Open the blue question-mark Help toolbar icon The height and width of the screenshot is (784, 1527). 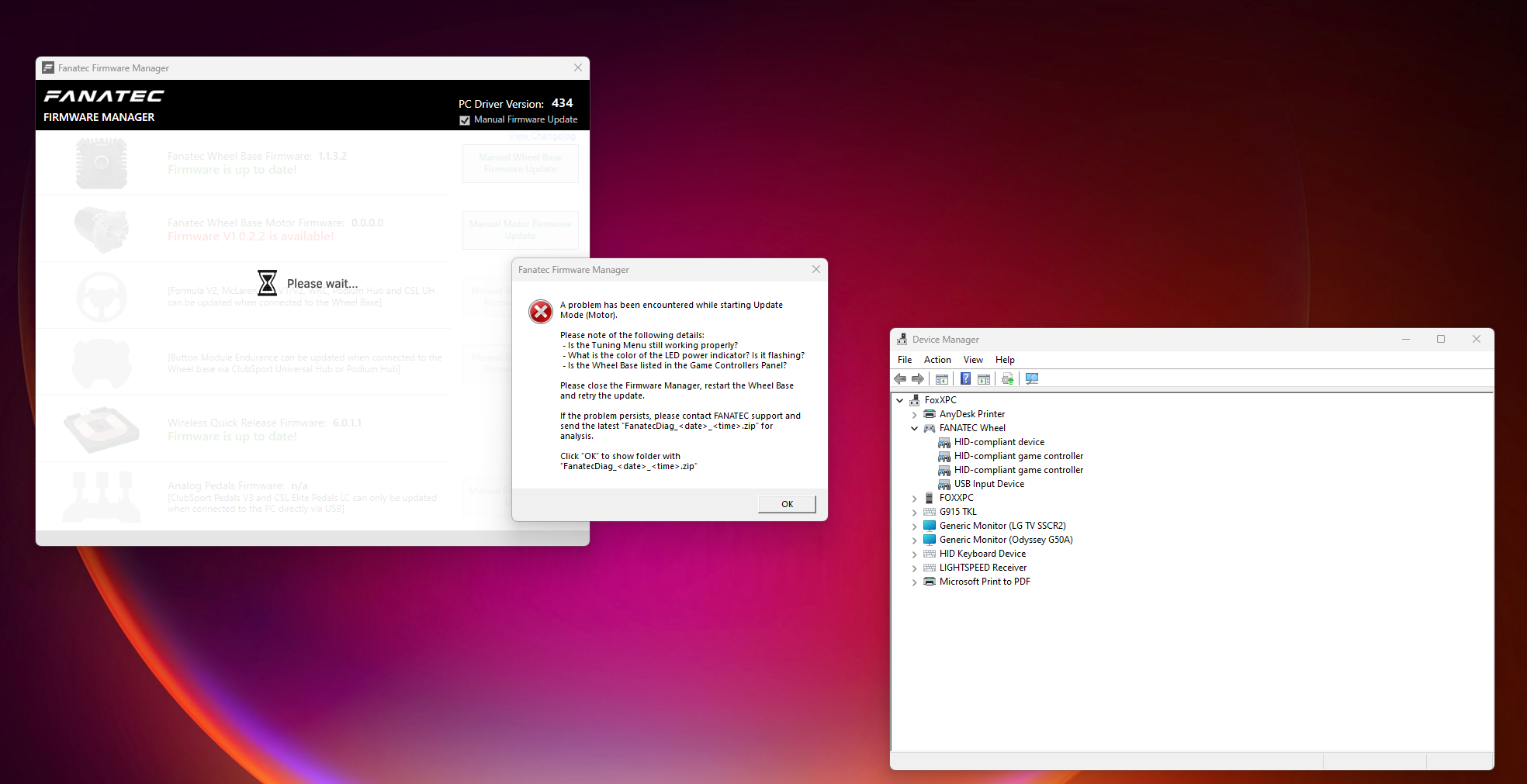pos(965,379)
